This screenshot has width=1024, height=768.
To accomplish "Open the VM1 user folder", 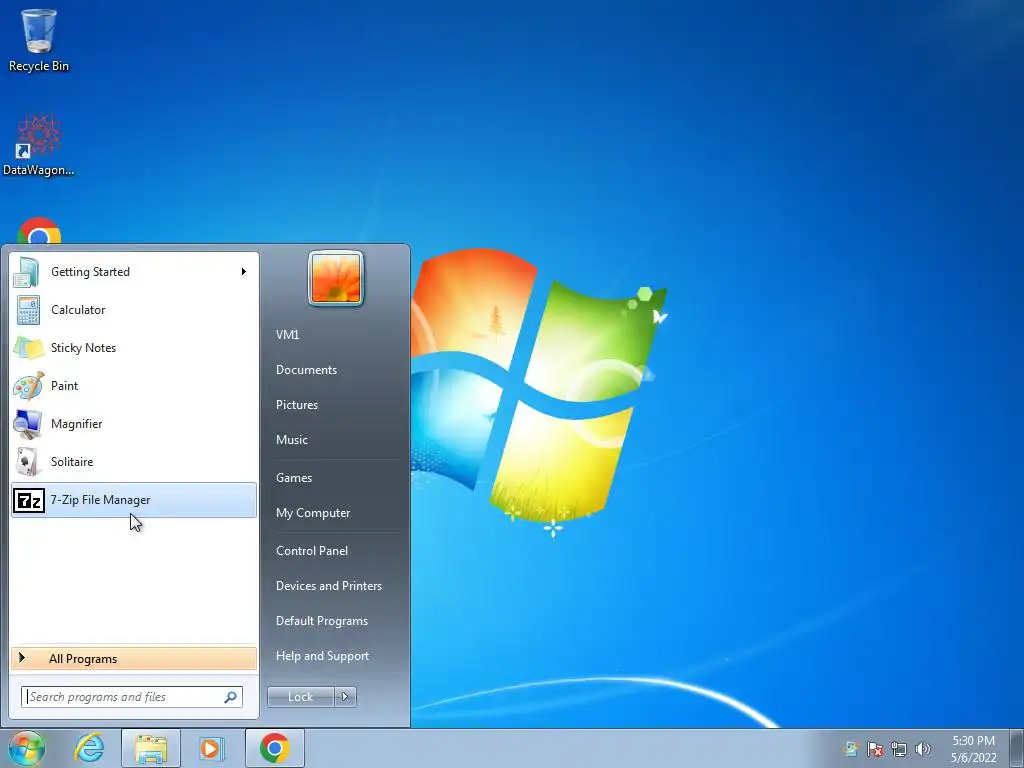I will [287, 334].
